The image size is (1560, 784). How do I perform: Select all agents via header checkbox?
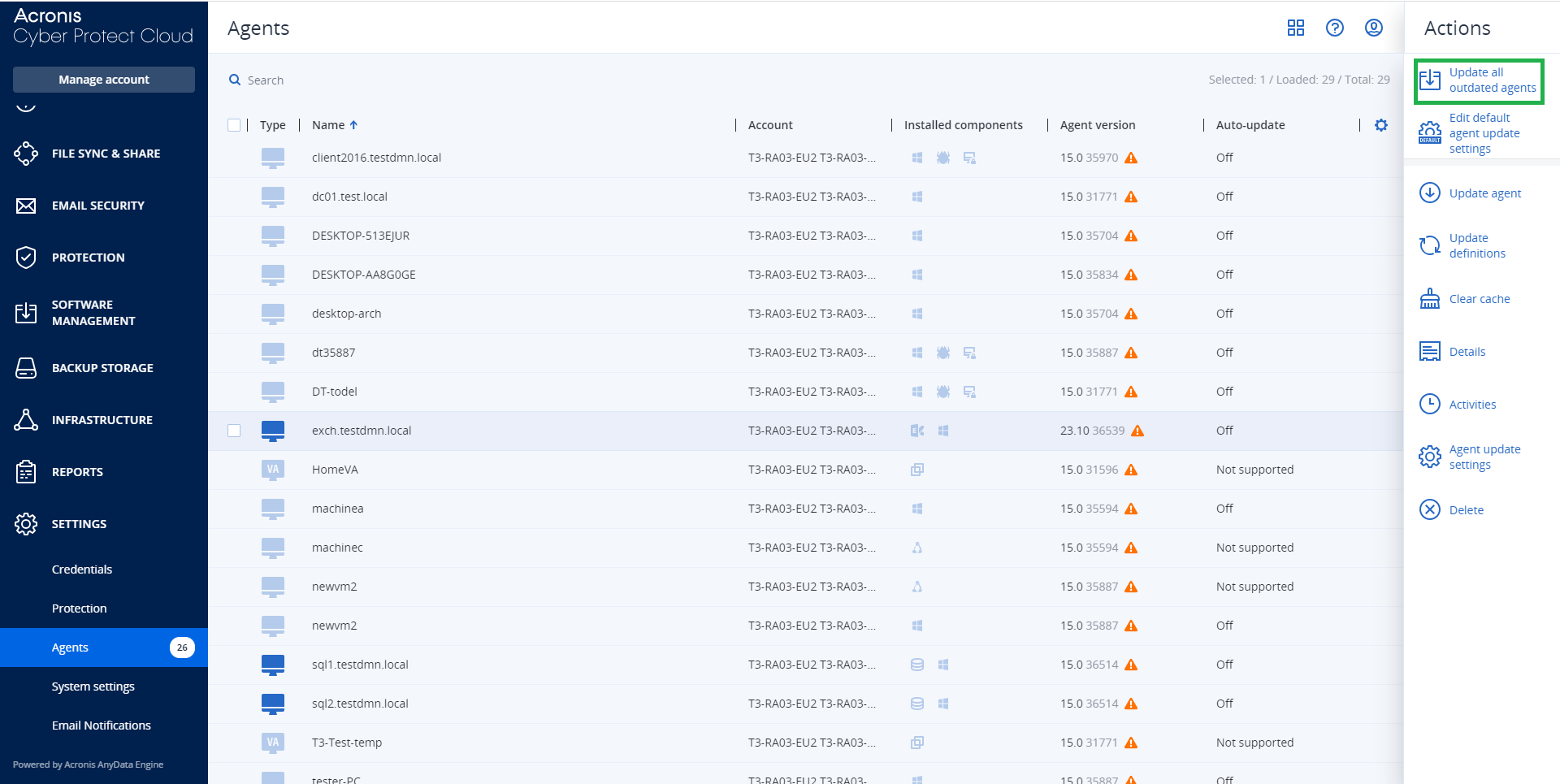coord(234,125)
